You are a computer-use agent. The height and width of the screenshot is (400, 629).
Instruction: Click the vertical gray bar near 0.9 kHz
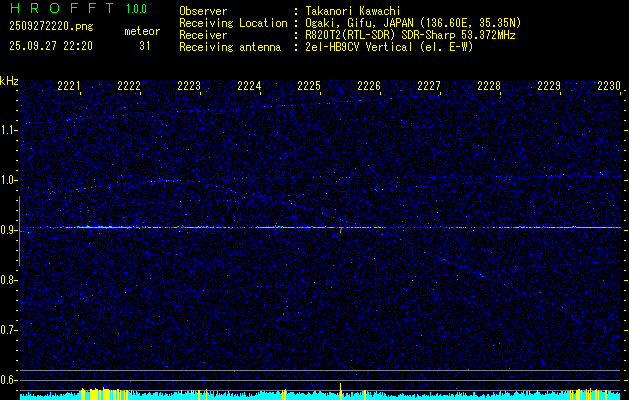(19, 231)
